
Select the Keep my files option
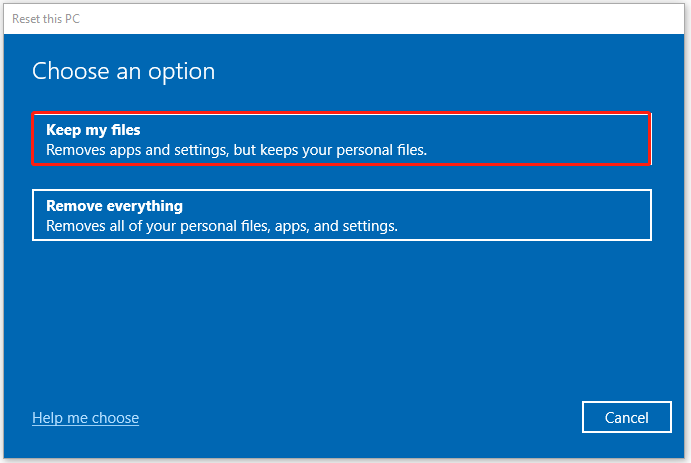341,139
